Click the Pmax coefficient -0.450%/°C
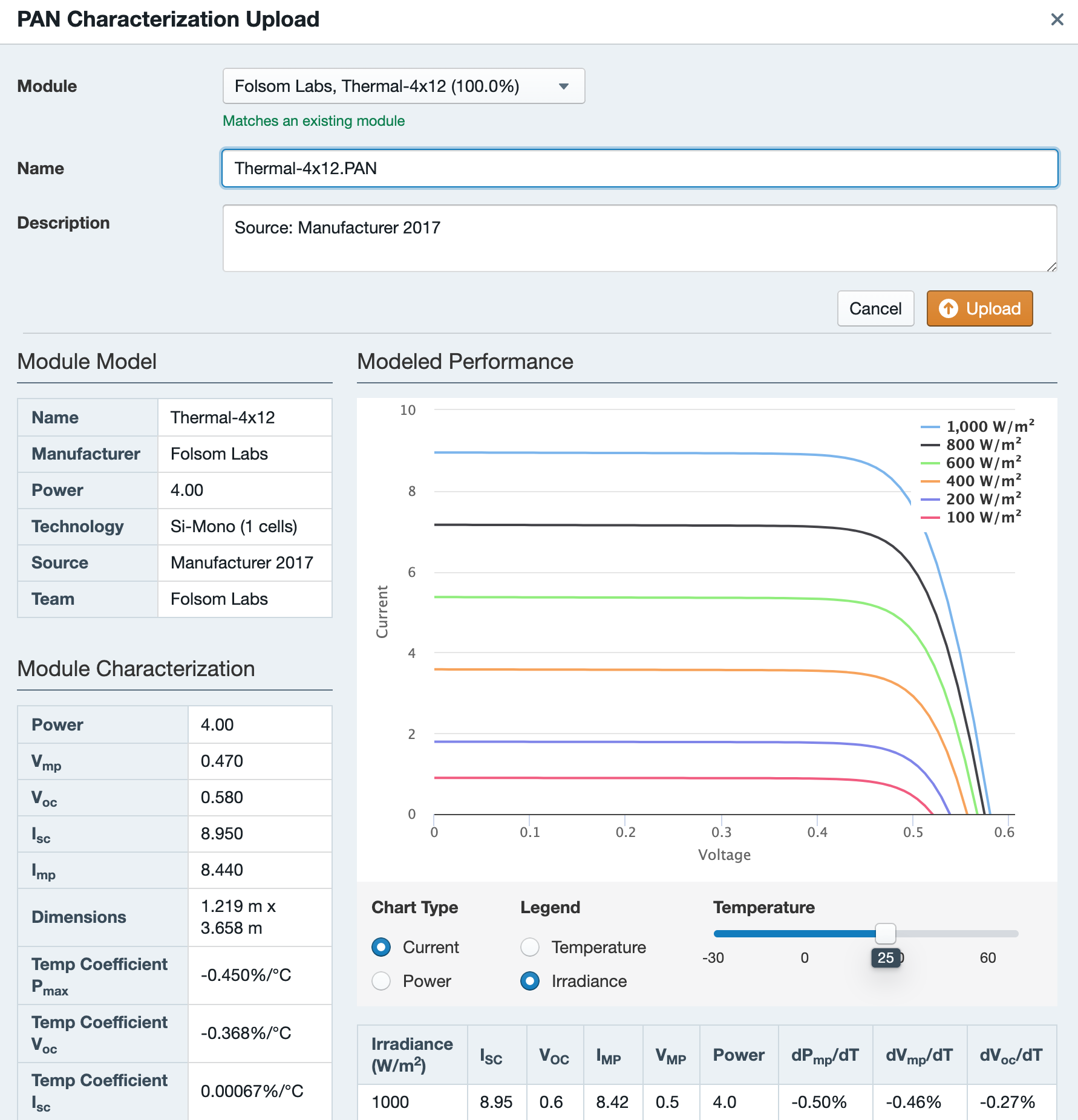Image resolution: width=1078 pixels, height=1120 pixels. 260,975
